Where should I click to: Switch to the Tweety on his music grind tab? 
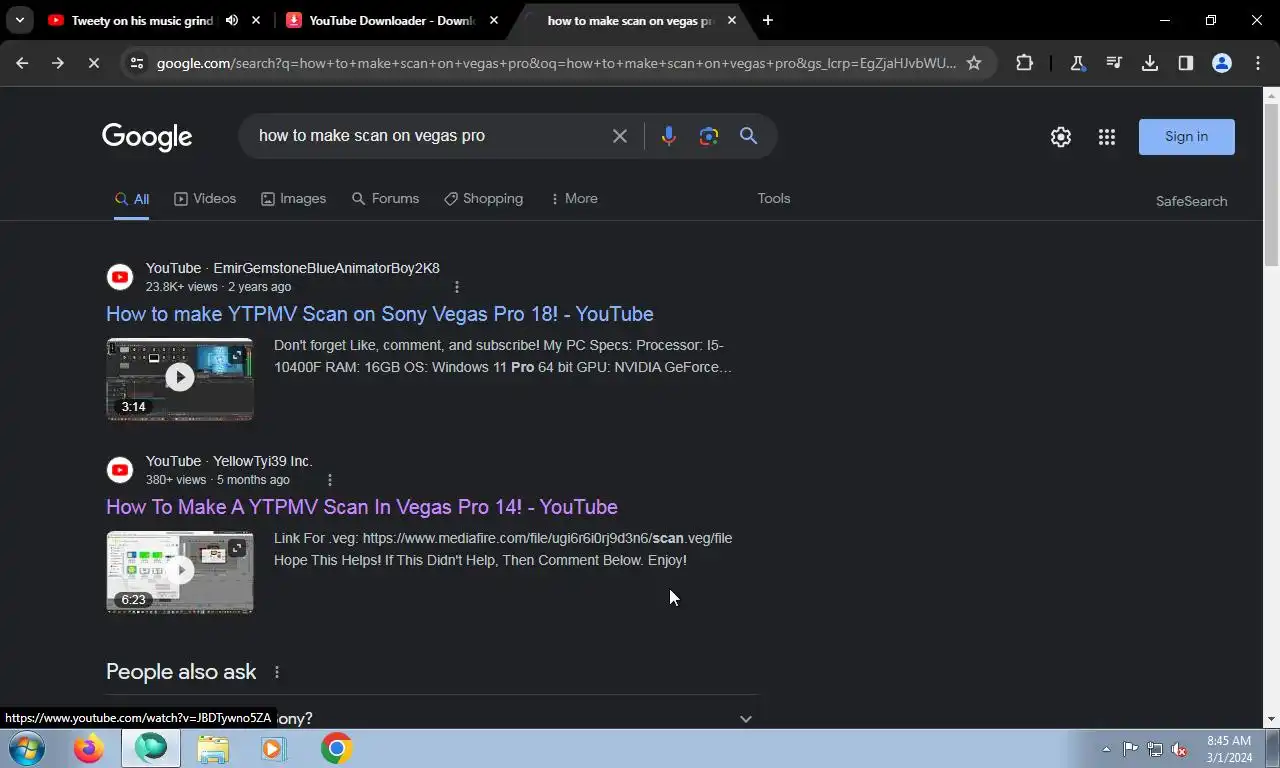coord(141,20)
